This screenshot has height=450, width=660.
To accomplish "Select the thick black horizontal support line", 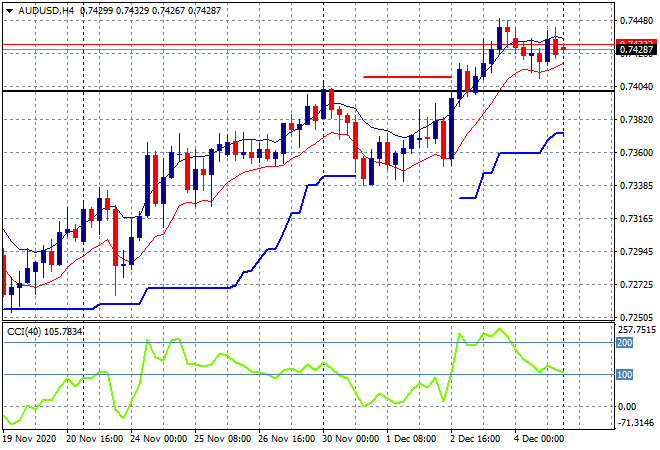I will [x=309, y=91].
